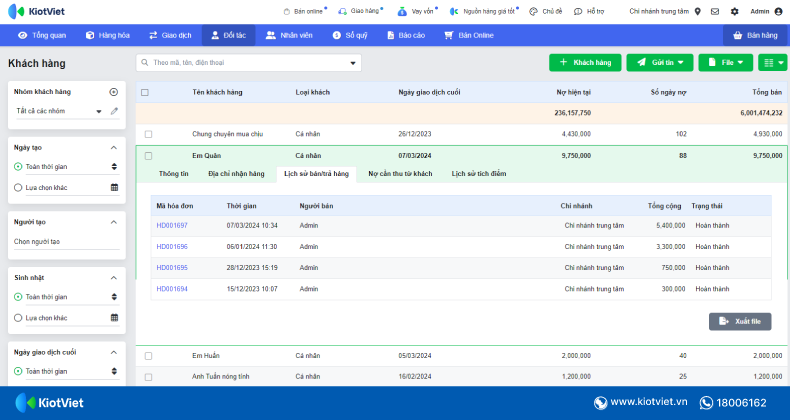Edit customer group pencil icon
Viewport: 790px width, 420px height.
pos(114,111)
